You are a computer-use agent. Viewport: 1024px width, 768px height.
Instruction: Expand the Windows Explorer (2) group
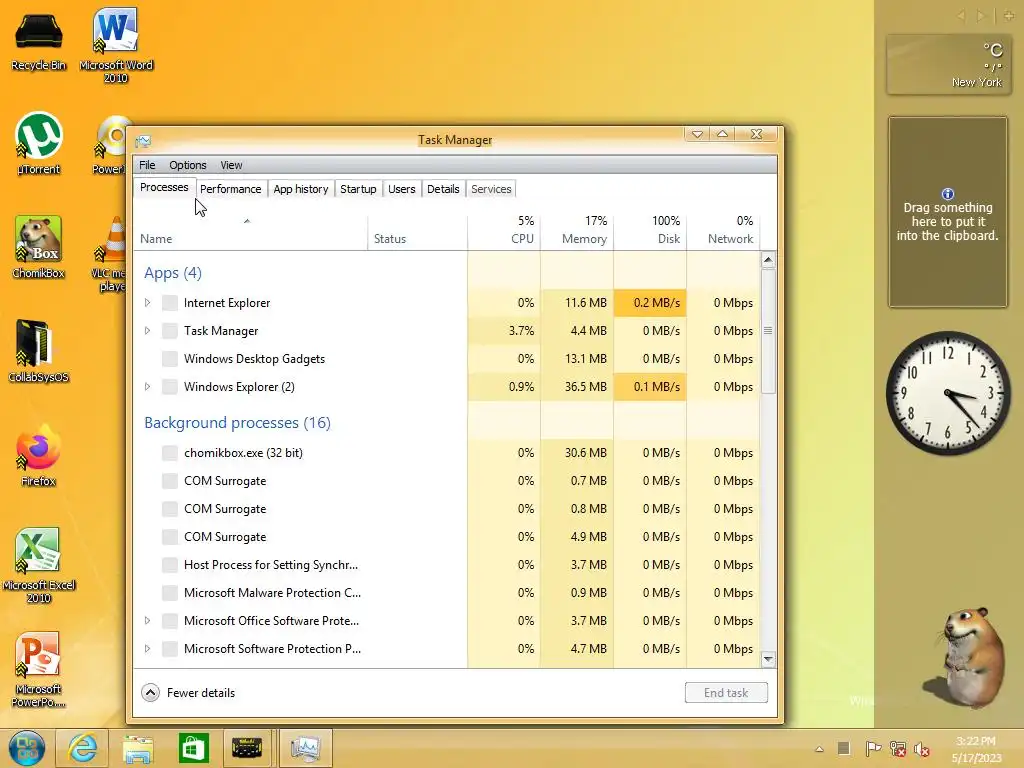click(148, 387)
